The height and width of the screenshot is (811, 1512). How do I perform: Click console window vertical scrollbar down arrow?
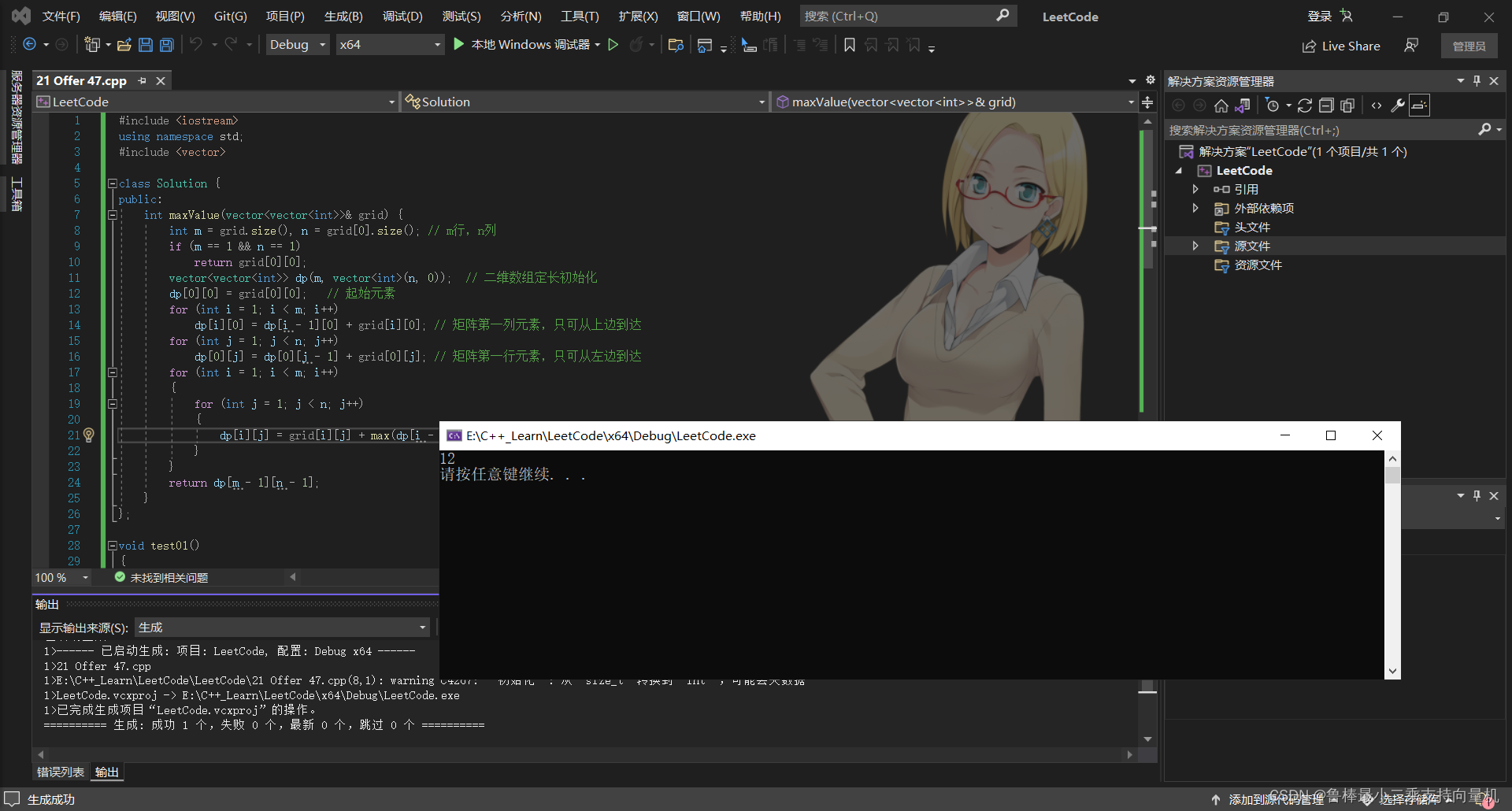tap(1392, 671)
